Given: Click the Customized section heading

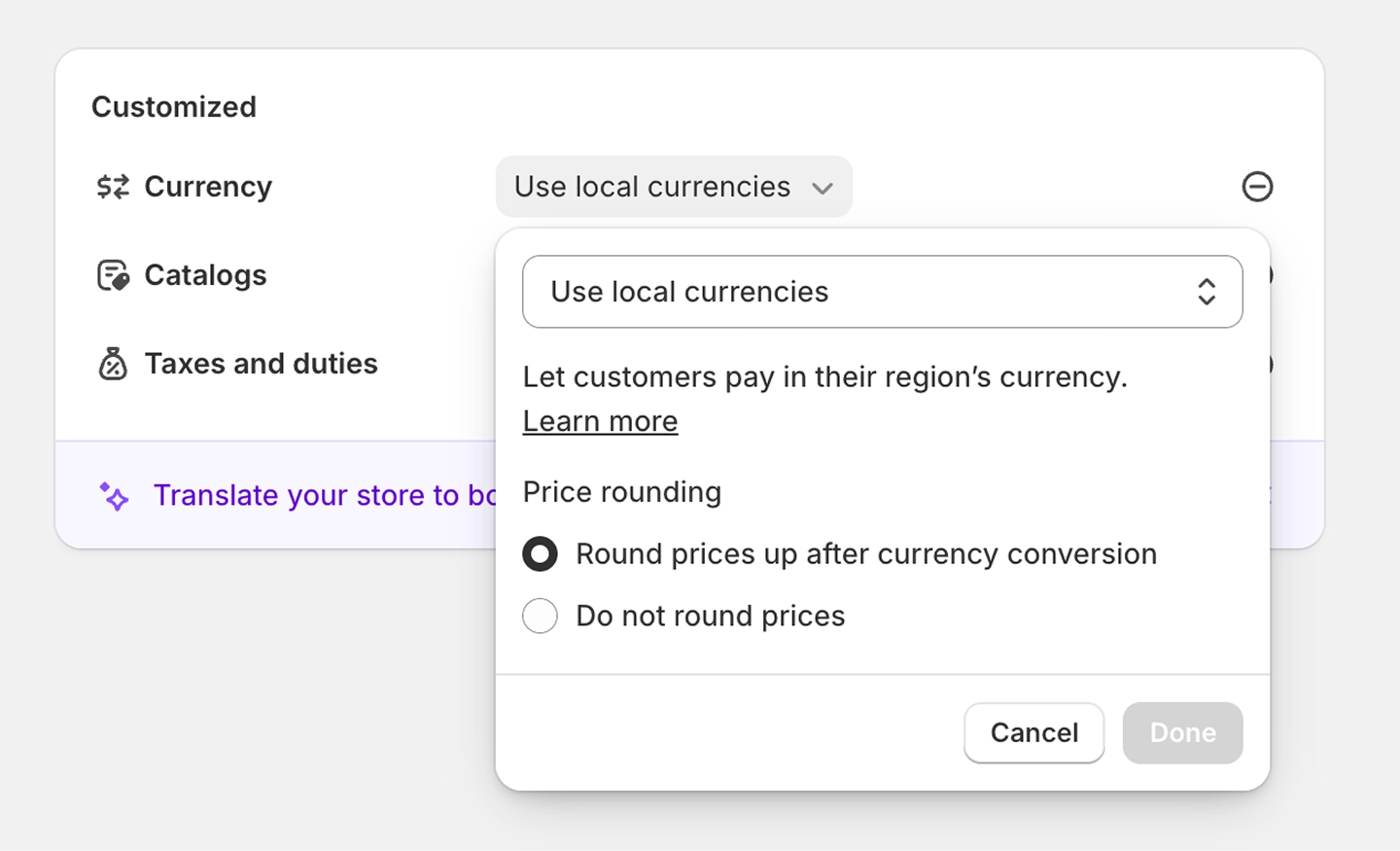Looking at the screenshot, I should pyautogui.click(x=174, y=107).
